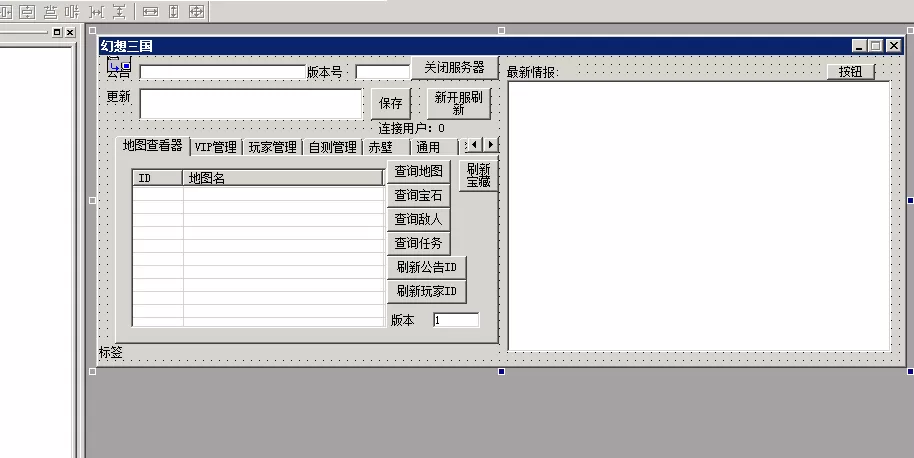Click the equal vertical spacing icon
Screen dimensions: 914x458
point(119,11)
